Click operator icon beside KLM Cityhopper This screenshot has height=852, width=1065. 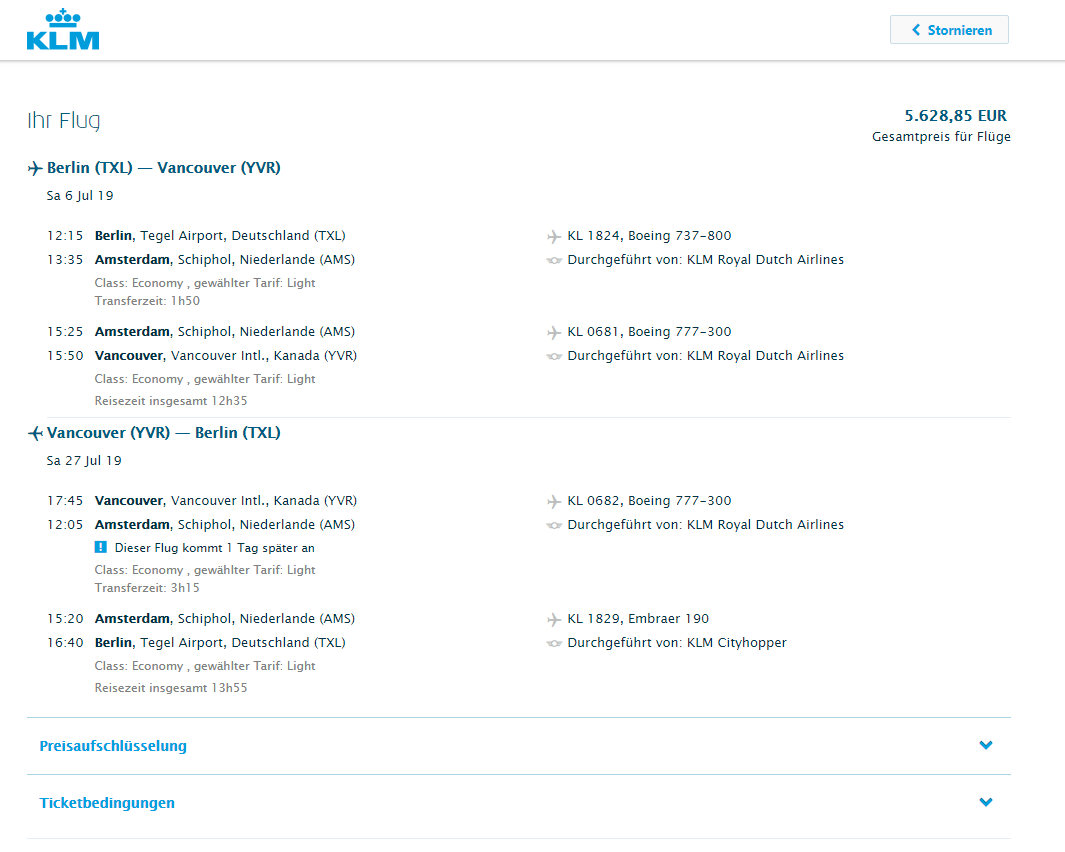(x=554, y=643)
